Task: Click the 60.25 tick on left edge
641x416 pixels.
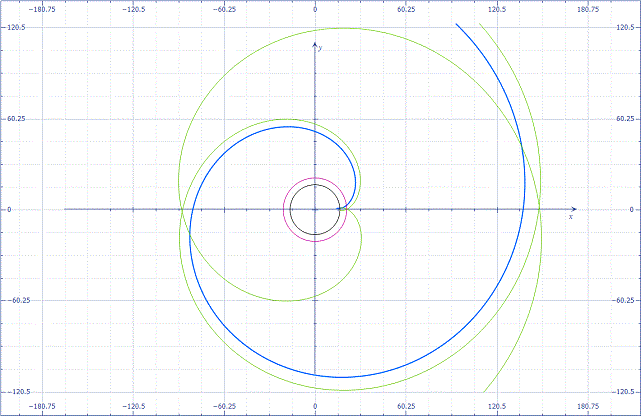Action: coord(16,119)
